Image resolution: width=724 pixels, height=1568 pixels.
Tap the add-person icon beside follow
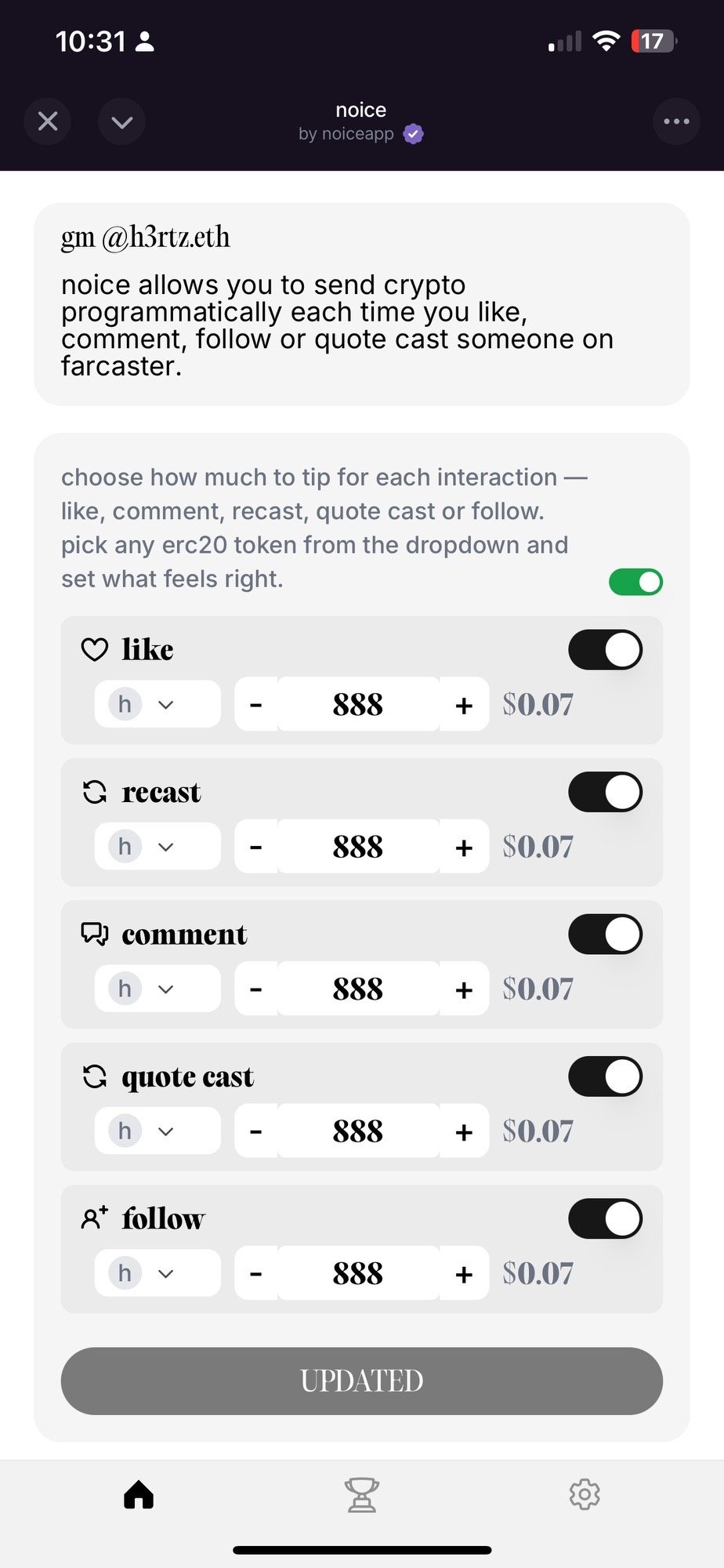[x=95, y=1218]
